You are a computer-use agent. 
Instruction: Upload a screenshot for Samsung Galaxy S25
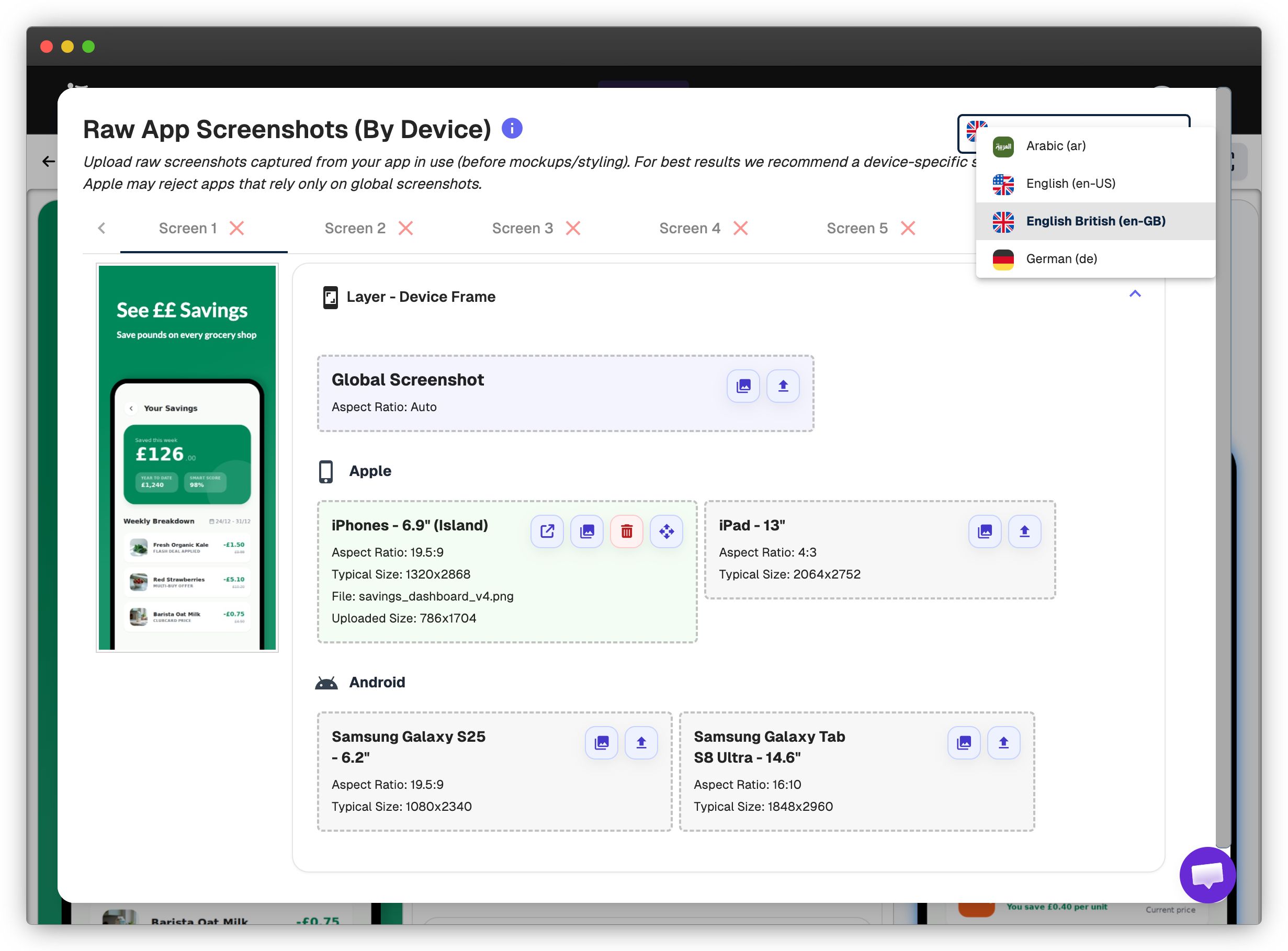click(641, 743)
